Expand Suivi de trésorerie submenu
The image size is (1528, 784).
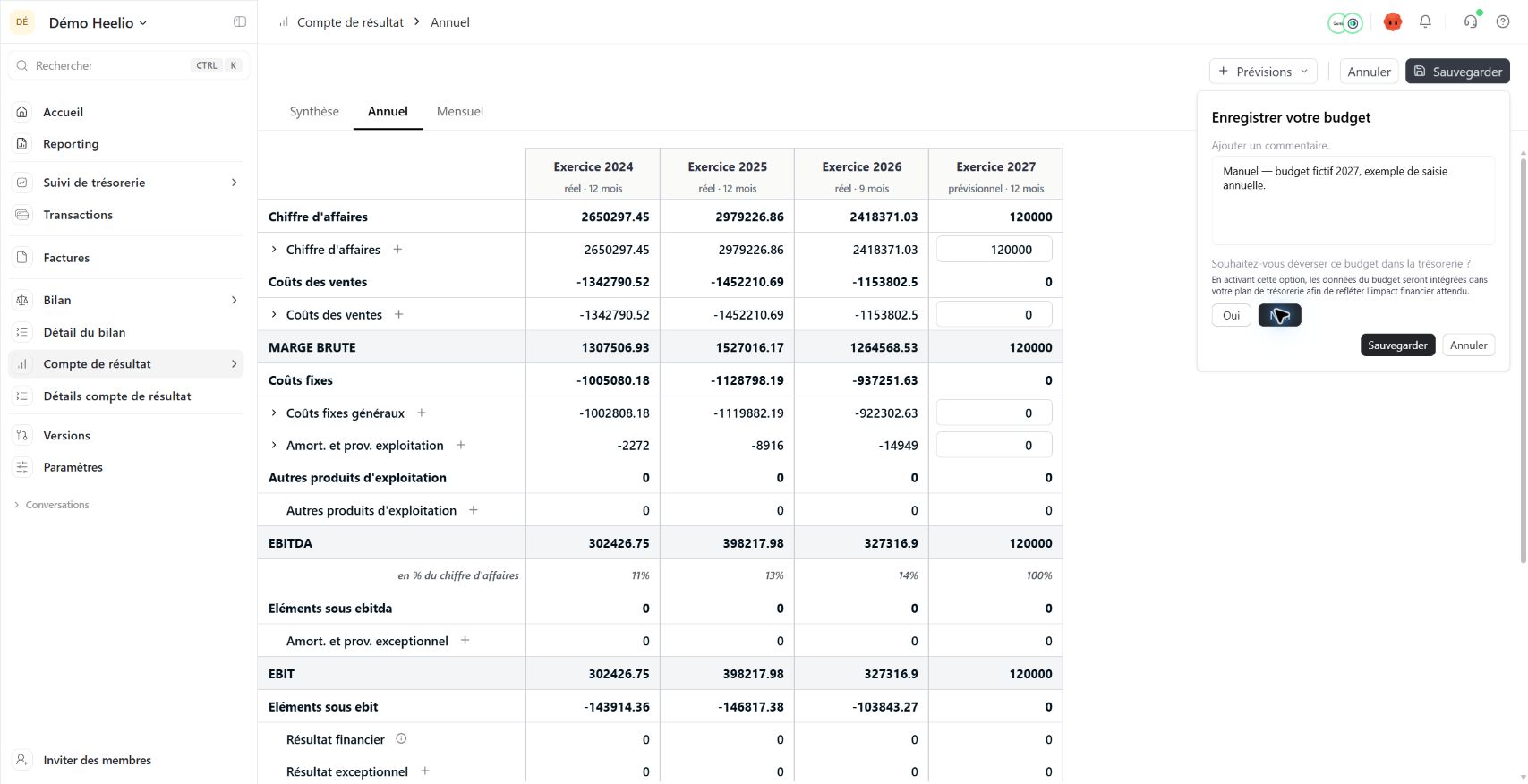tap(235, 183)
